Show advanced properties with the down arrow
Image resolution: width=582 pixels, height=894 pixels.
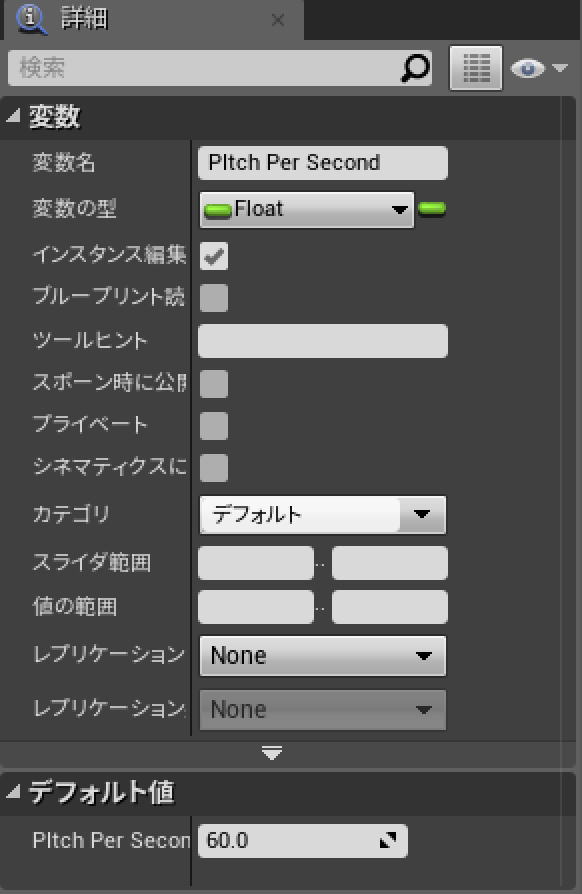[x=272, y=754]
